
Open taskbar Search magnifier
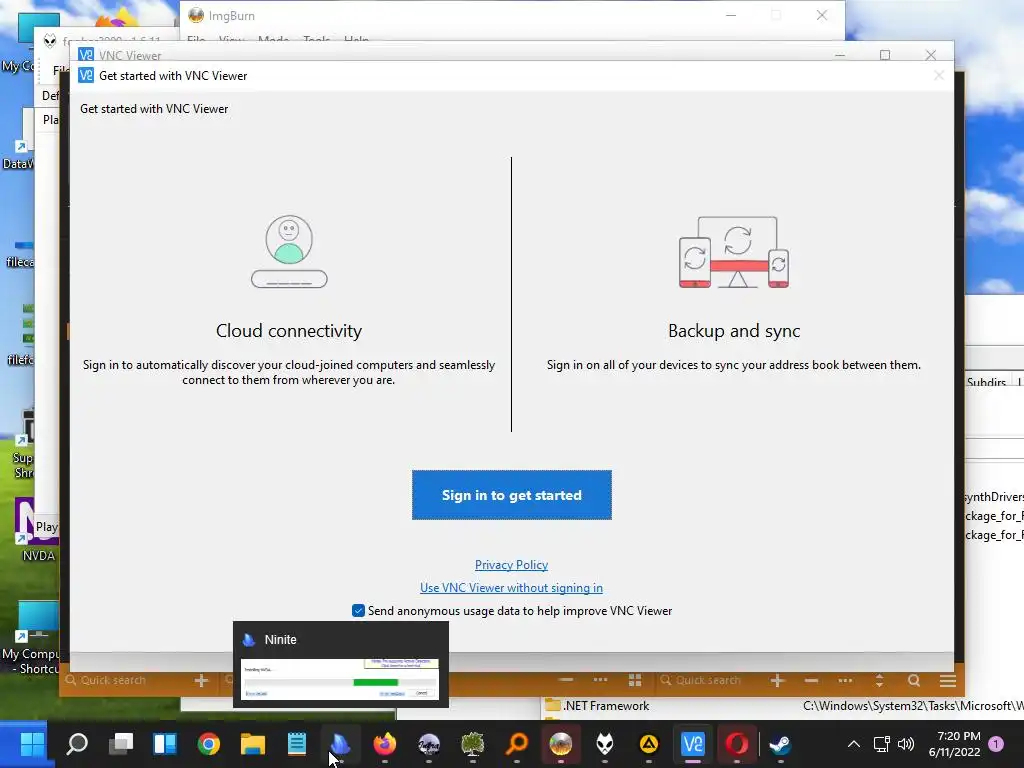click(x=77, y=743)
